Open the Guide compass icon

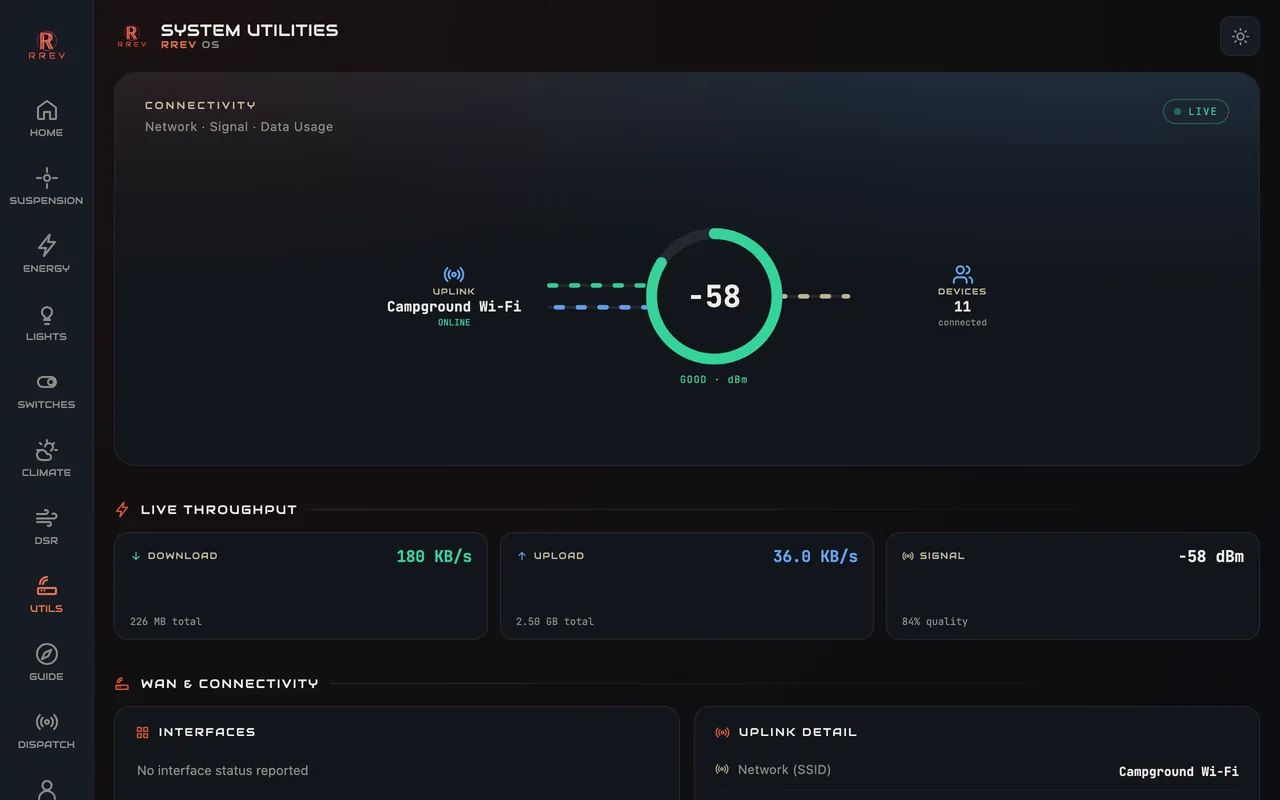[46, 654]
